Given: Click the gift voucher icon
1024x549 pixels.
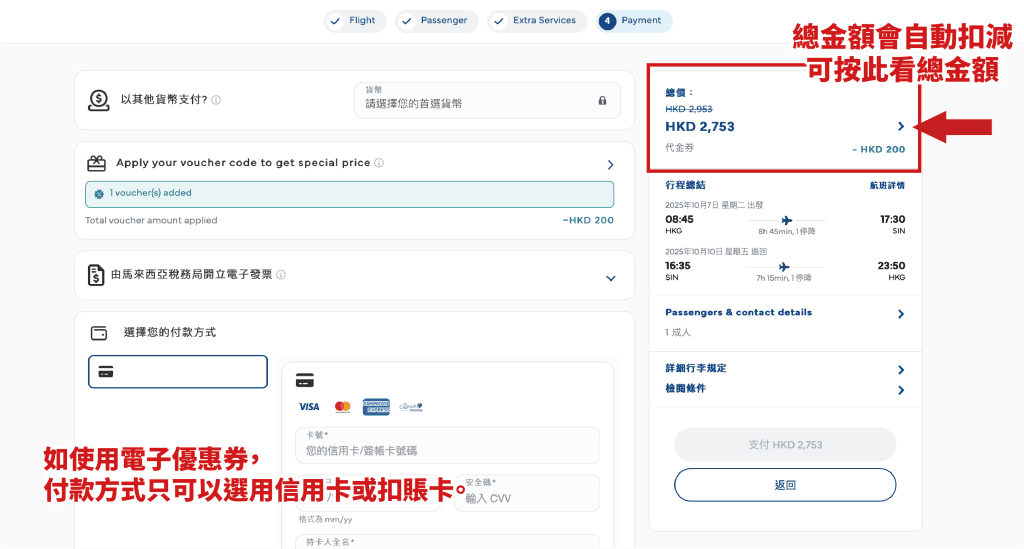Looking at the screenshot, I should click(97, 163).
